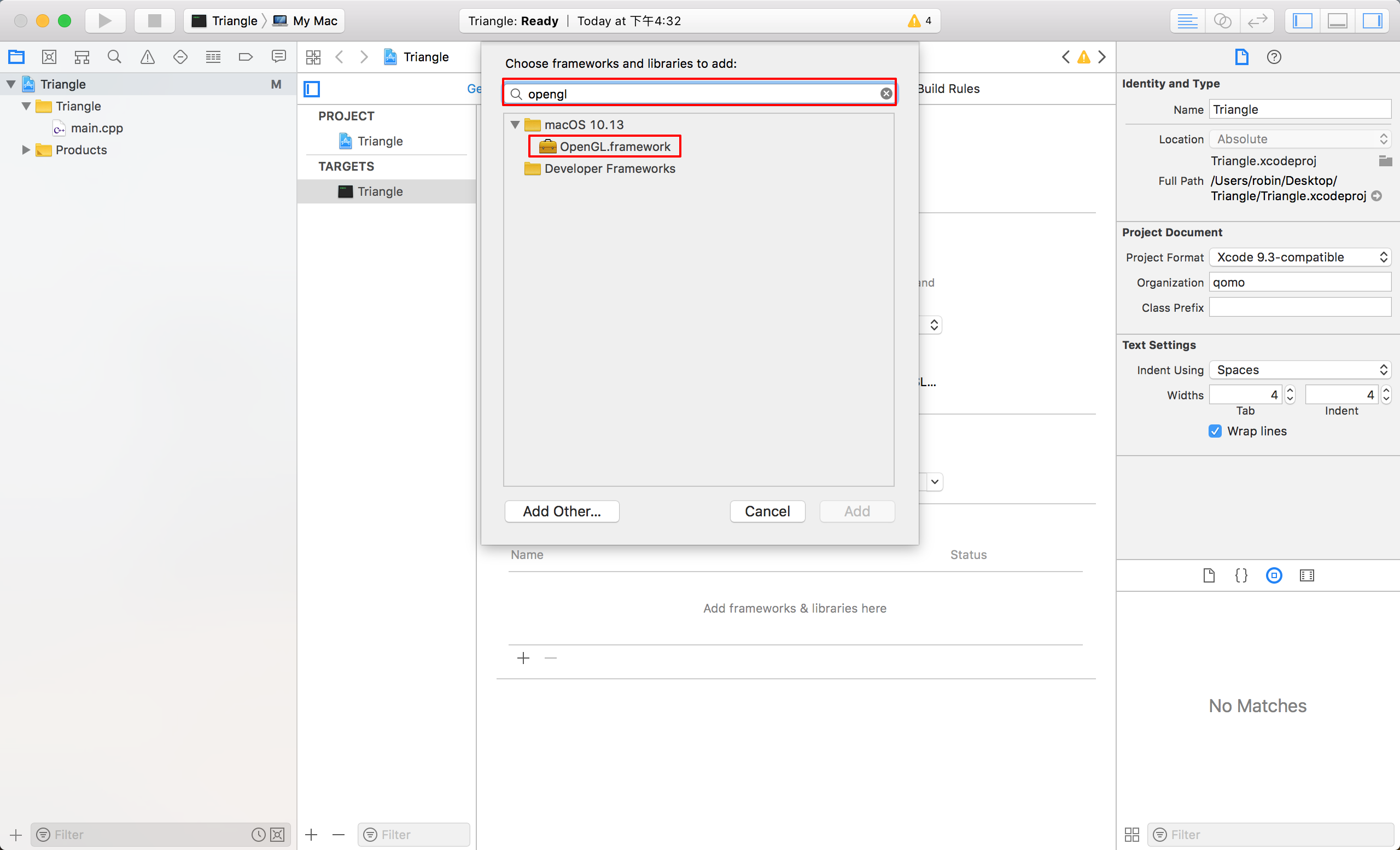This screenshot has height=850, width=1400.
Task: Jump to previous issue arrow
Action: 1065,57
